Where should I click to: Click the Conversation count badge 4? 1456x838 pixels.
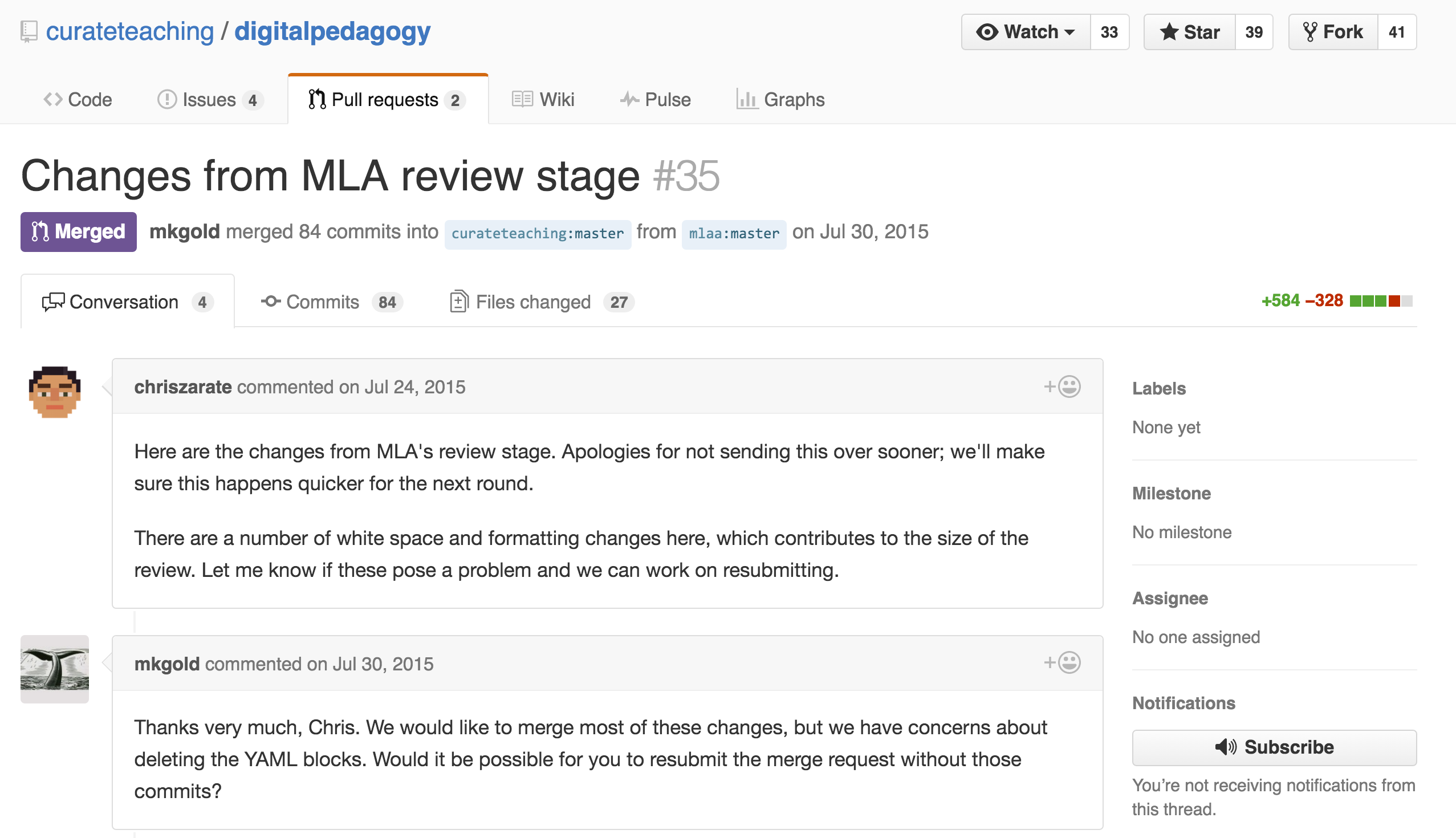(202, 302)
